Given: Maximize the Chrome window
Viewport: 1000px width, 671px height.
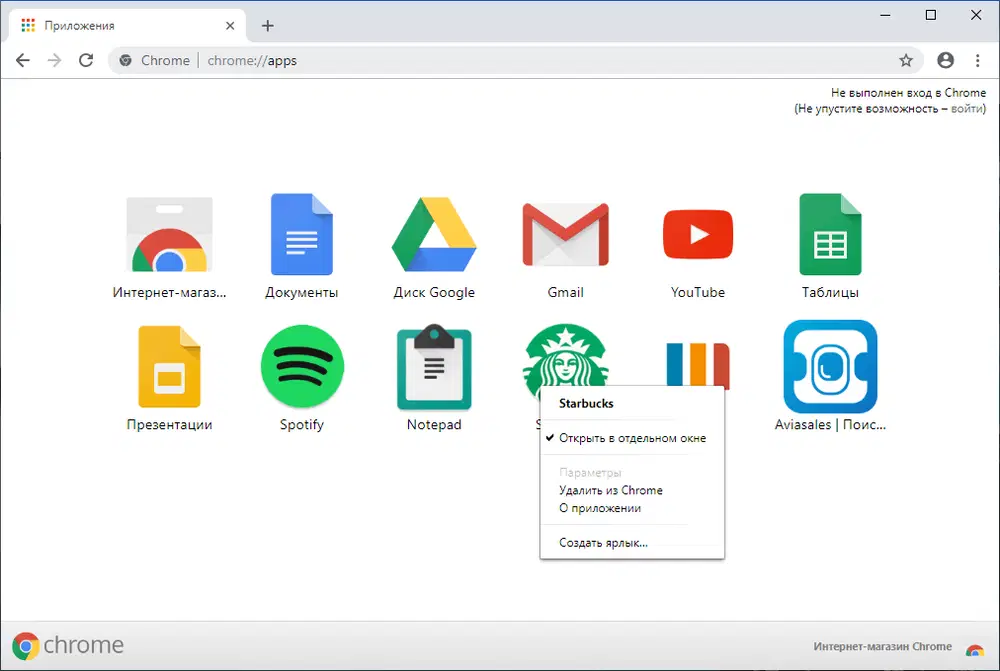Looking at the screenshot, I should [930, 15].
